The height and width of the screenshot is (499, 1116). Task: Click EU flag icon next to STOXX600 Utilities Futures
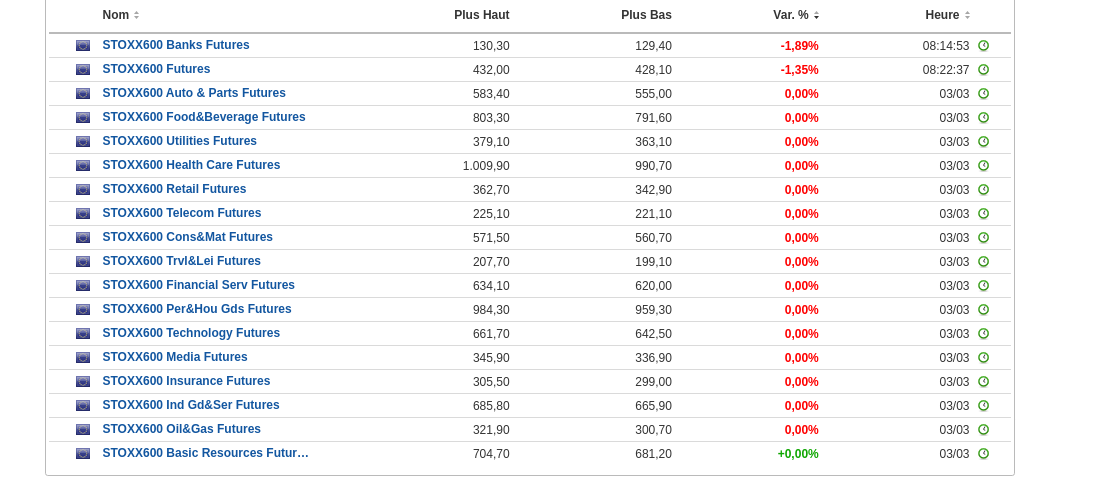click(83, 142)
